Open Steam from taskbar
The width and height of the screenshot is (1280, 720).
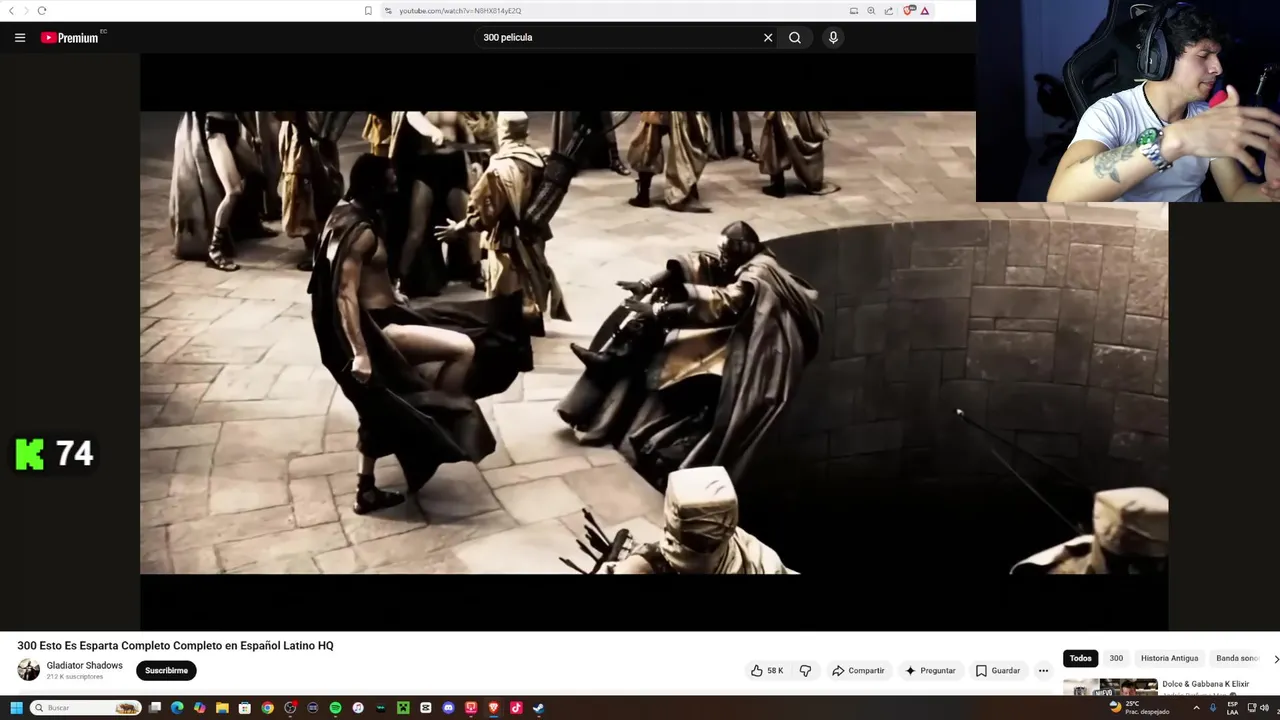click(x=538, y=708)
